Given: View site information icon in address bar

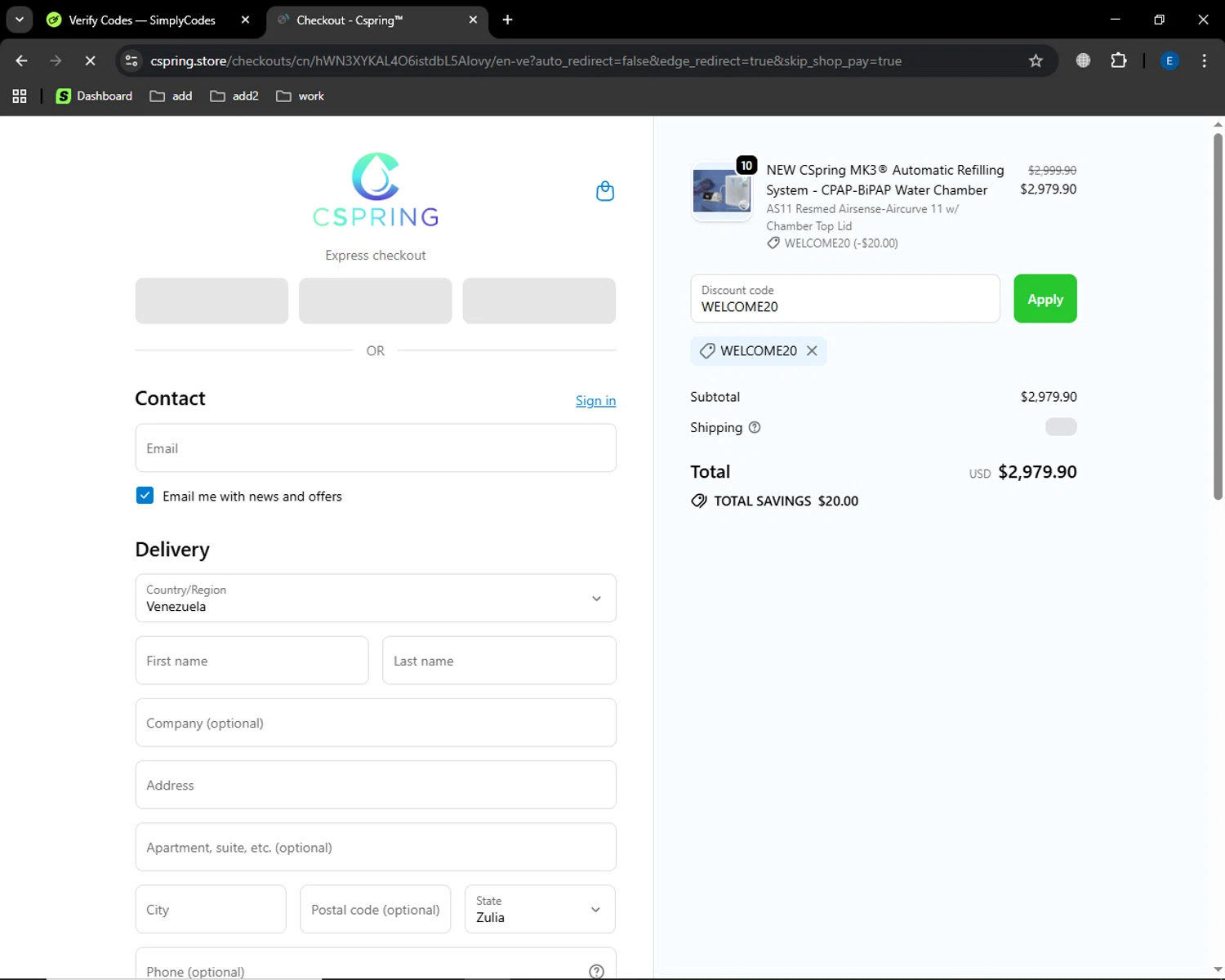Looking at the screenshot, I should [131, 60].
